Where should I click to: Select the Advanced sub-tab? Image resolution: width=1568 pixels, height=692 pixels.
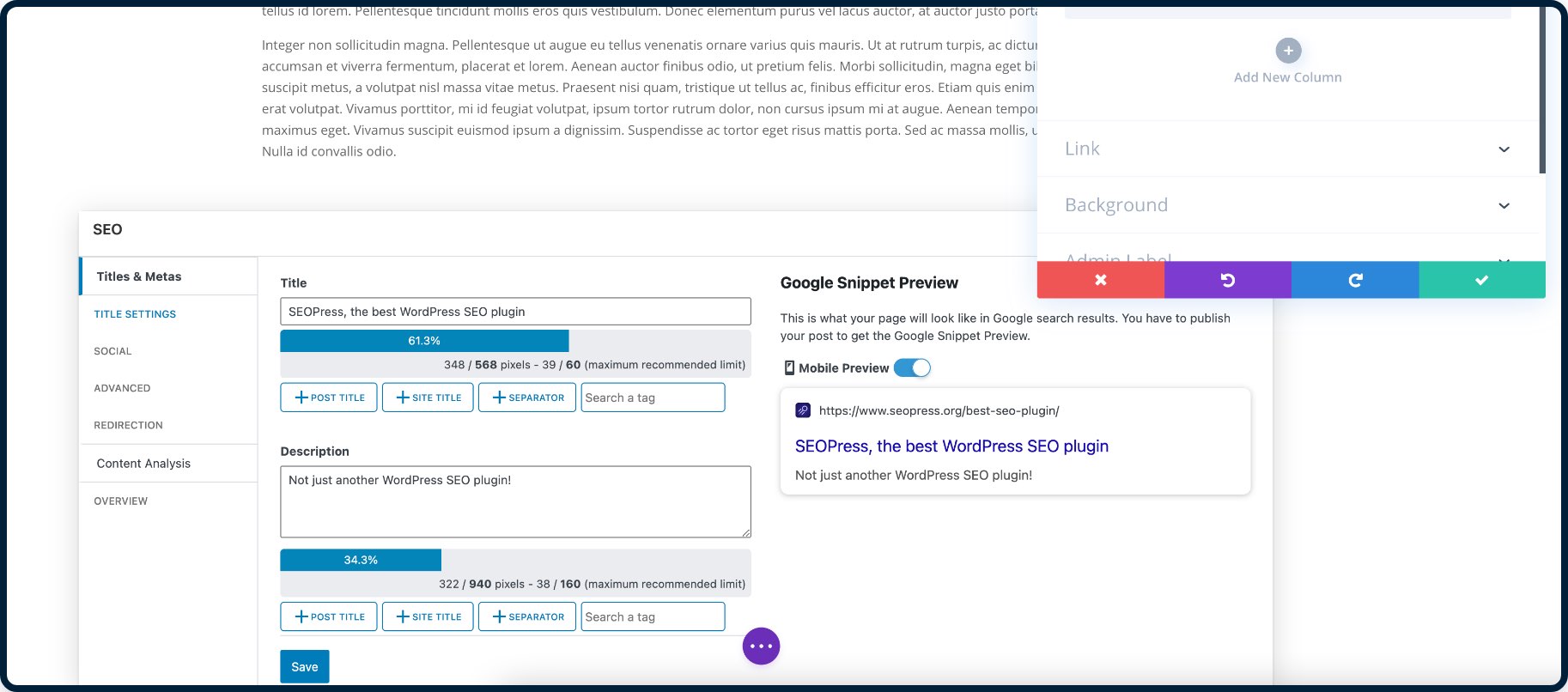pyautogui.click(x=122, y=388)
